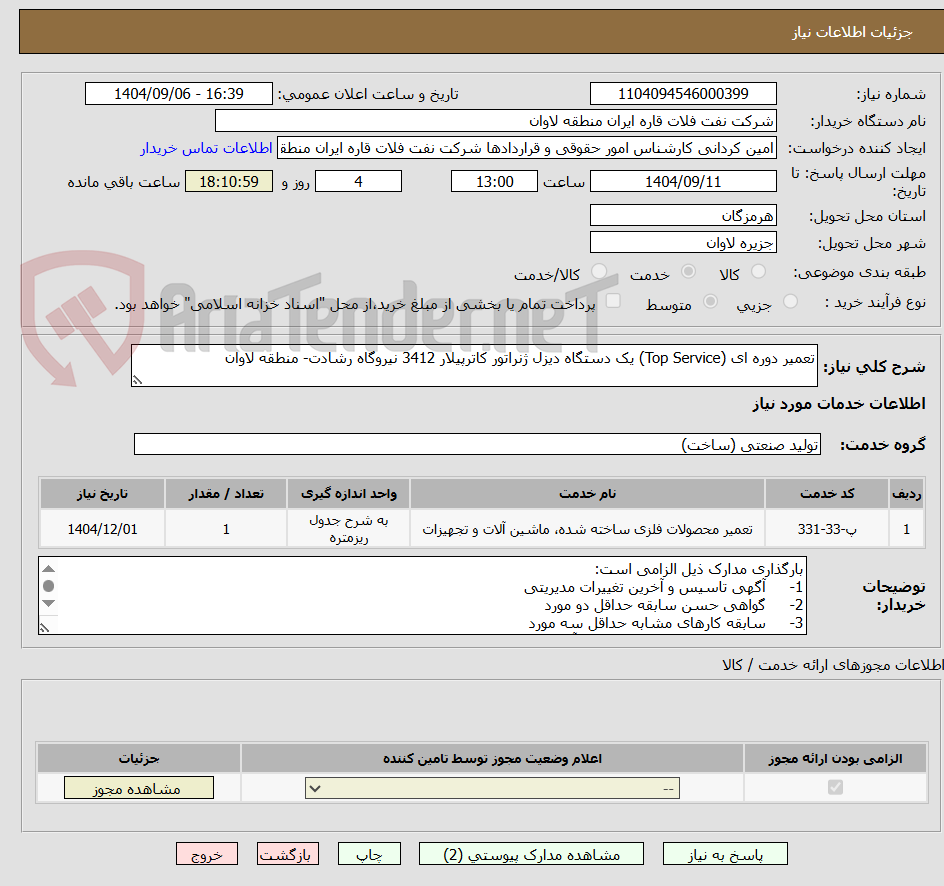
Task: Select the کالا radio under طبقه بندی موضوعی
Action: [x=757, y=270]
